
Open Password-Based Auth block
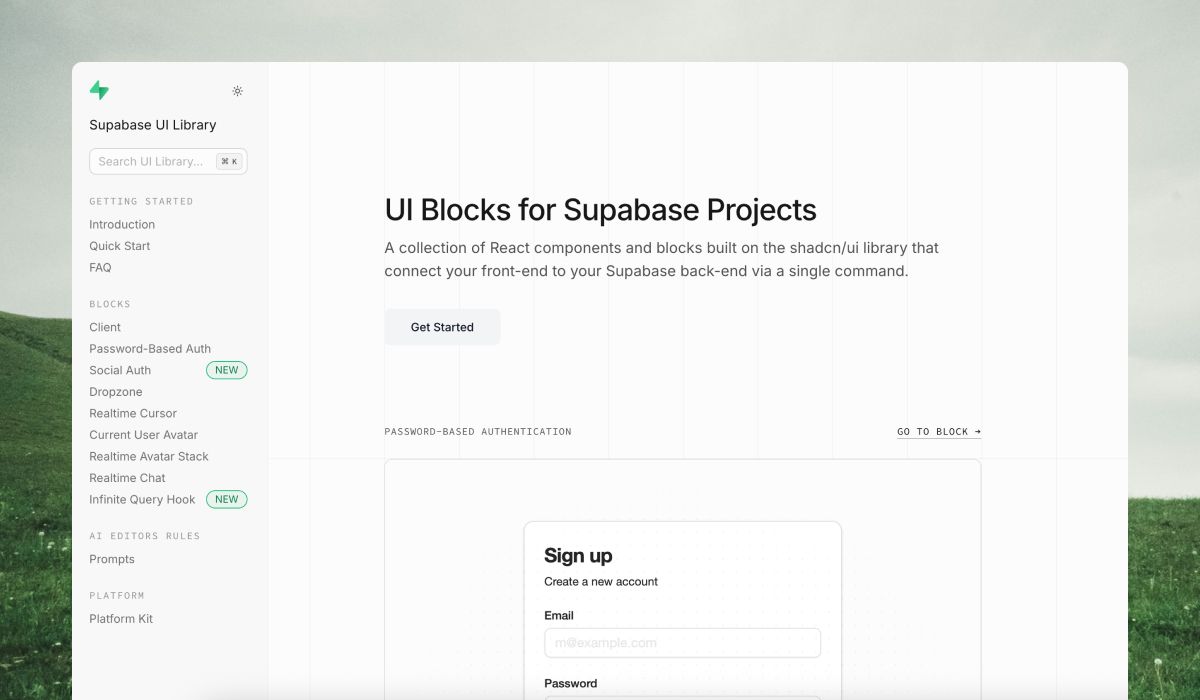pyautogui.click(x=150, y=348)
